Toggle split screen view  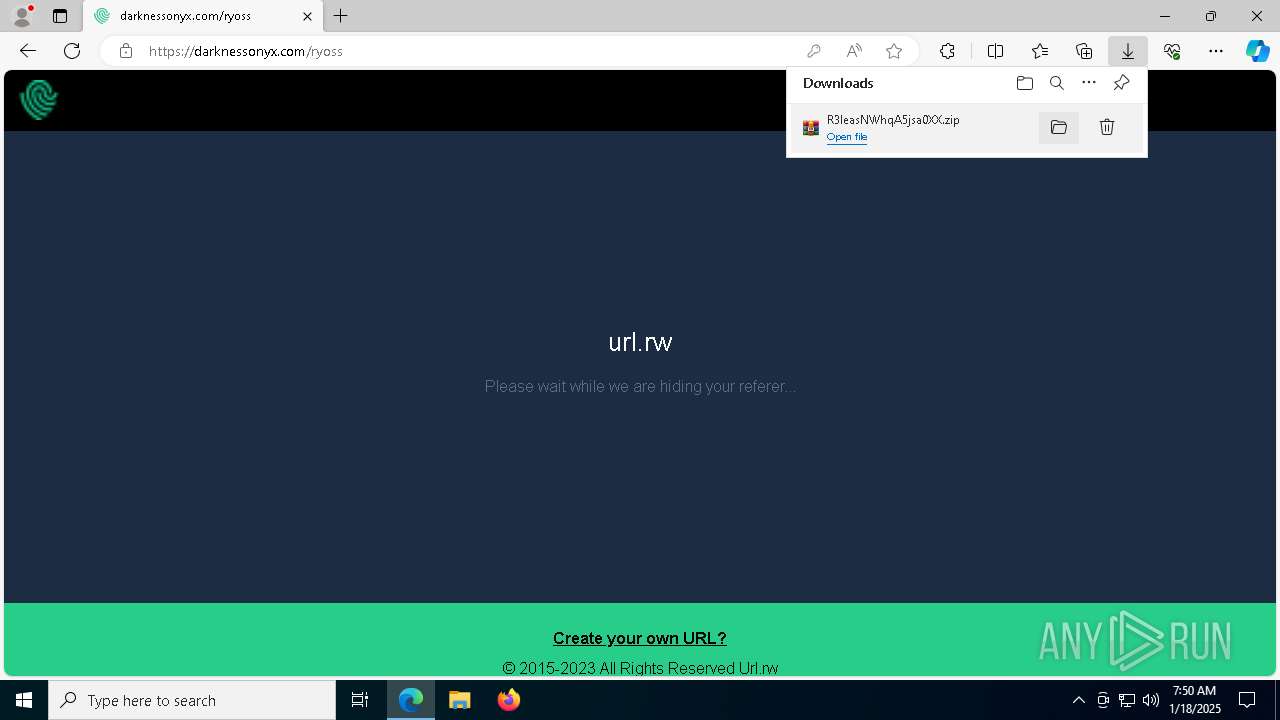(995, 51)
